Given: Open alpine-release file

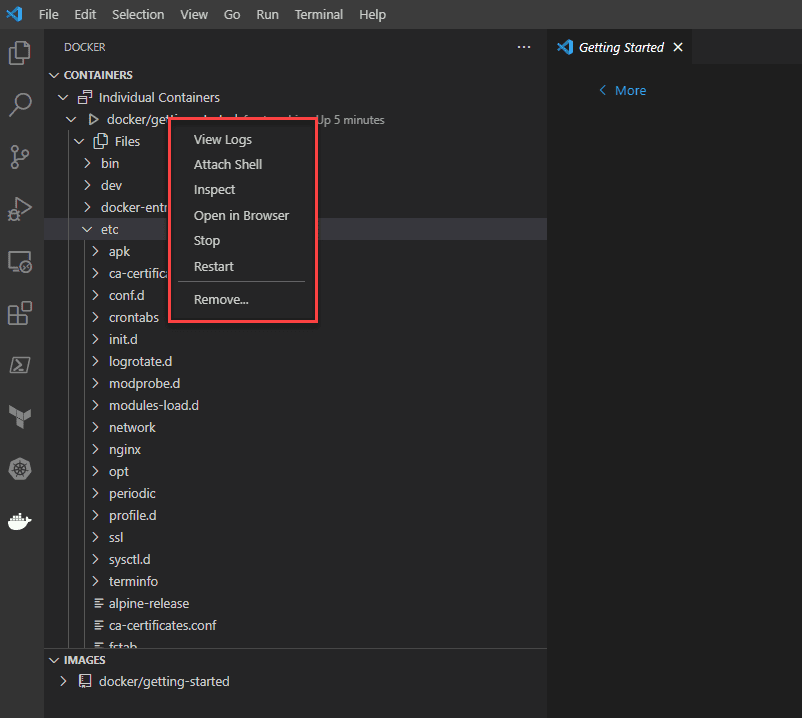Looking at the screenshot, I should (148, 604).
